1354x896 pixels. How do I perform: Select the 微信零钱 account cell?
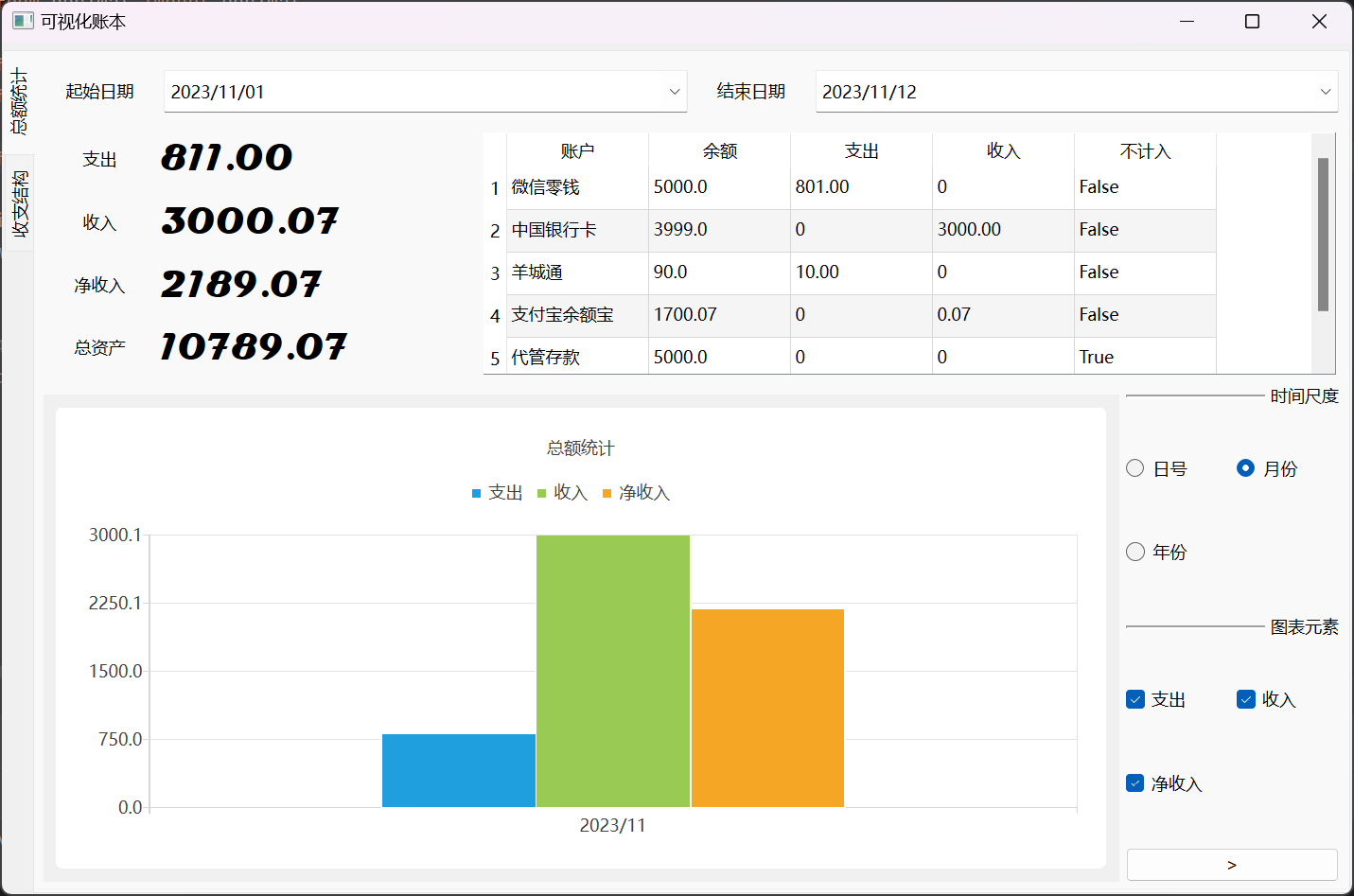[577, 187]
